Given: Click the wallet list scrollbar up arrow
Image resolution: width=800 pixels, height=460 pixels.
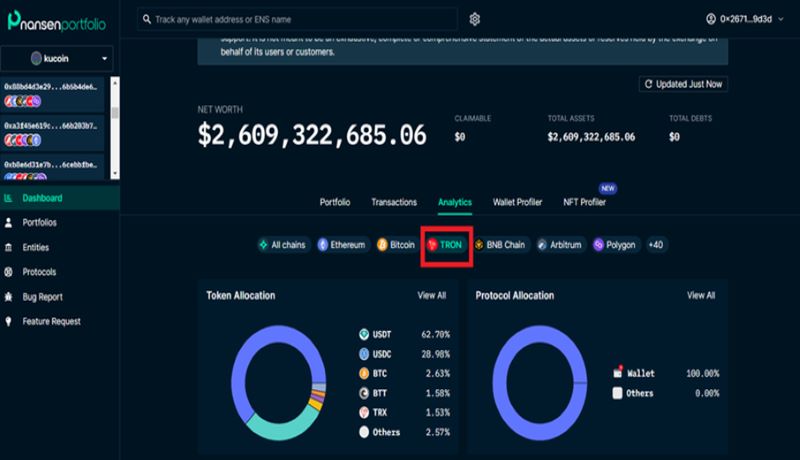Looking at the screenshot, I should click(115, 82).
